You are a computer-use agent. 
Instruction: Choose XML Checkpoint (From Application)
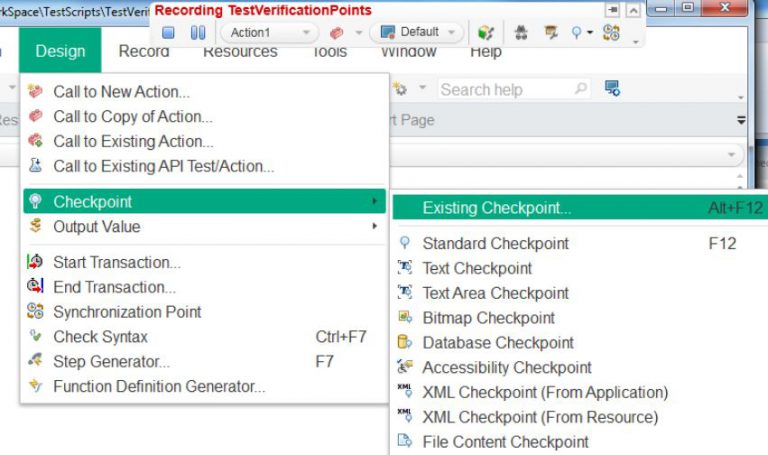tap(580, 392)
